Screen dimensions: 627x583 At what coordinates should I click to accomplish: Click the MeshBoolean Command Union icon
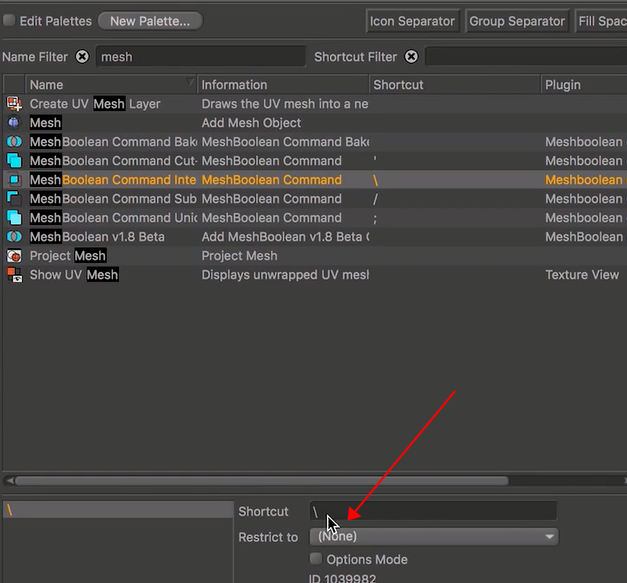click(14, 218)
